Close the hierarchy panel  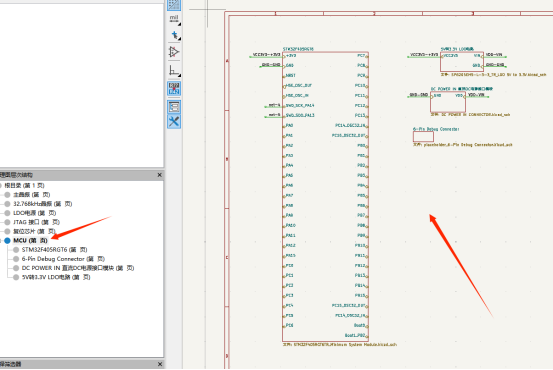(x=159, y=175)
